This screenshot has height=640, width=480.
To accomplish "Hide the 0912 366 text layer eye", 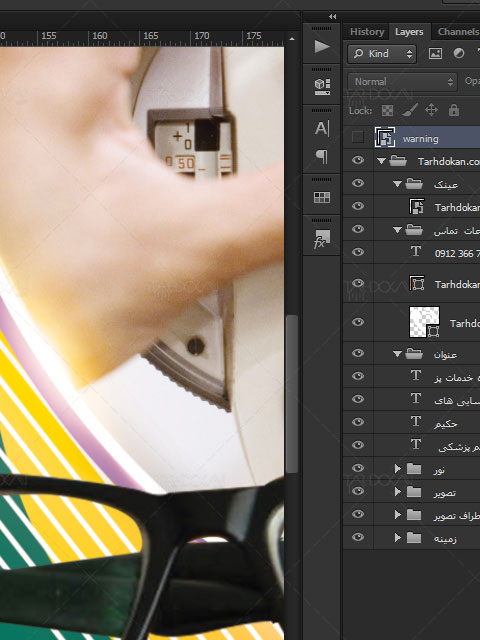I will (x=358, y=252).
